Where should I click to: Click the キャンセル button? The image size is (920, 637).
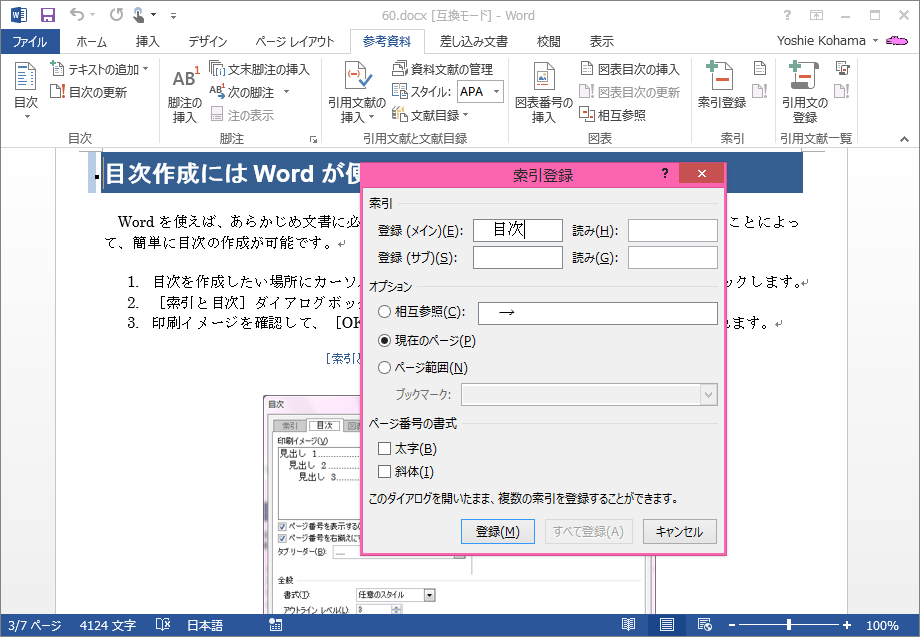tap(679, 531)
